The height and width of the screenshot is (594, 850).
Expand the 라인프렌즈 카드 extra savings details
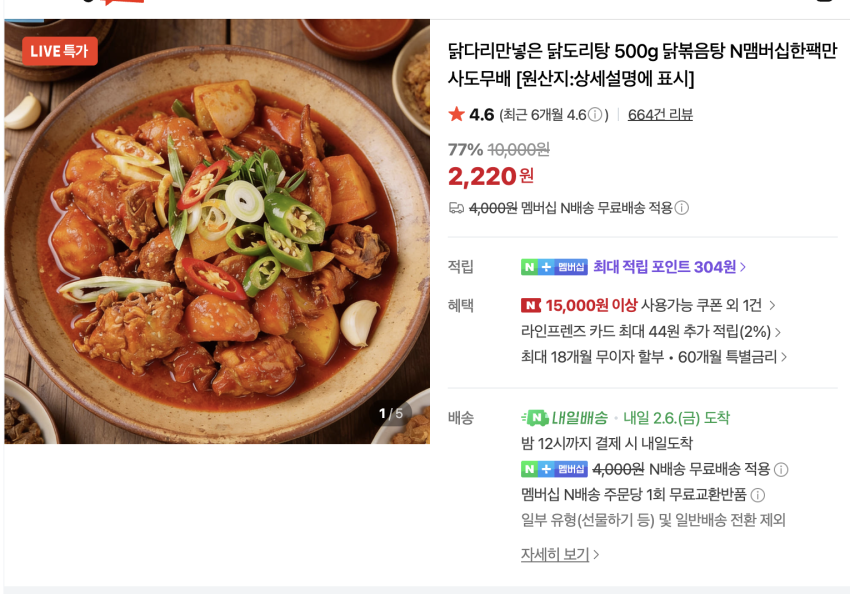[650, 333]
